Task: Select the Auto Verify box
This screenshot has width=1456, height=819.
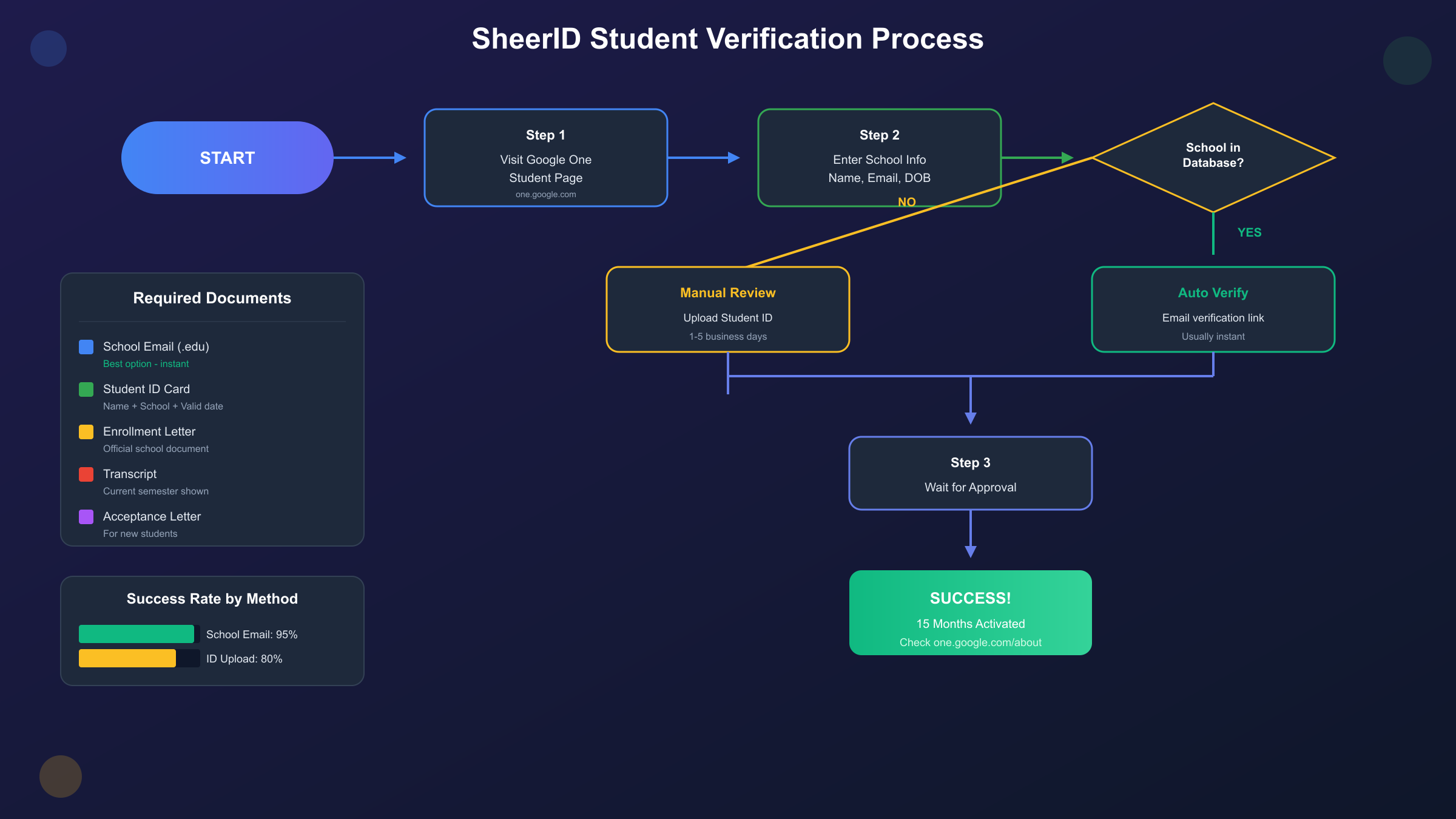Action: (1213, 309)
